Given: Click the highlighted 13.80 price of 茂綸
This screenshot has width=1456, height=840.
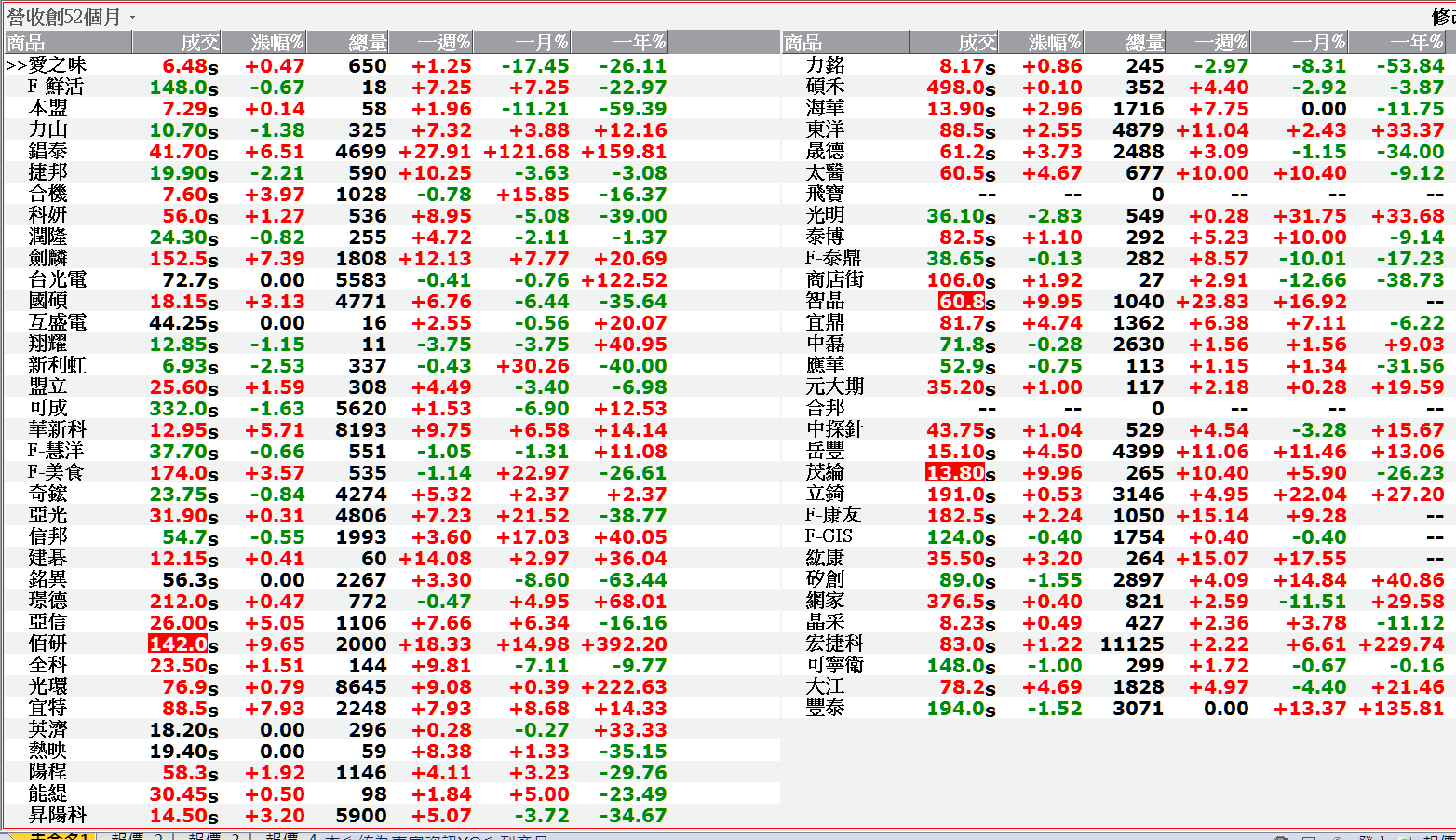Looking at the screenshot, I should (955, 472).
